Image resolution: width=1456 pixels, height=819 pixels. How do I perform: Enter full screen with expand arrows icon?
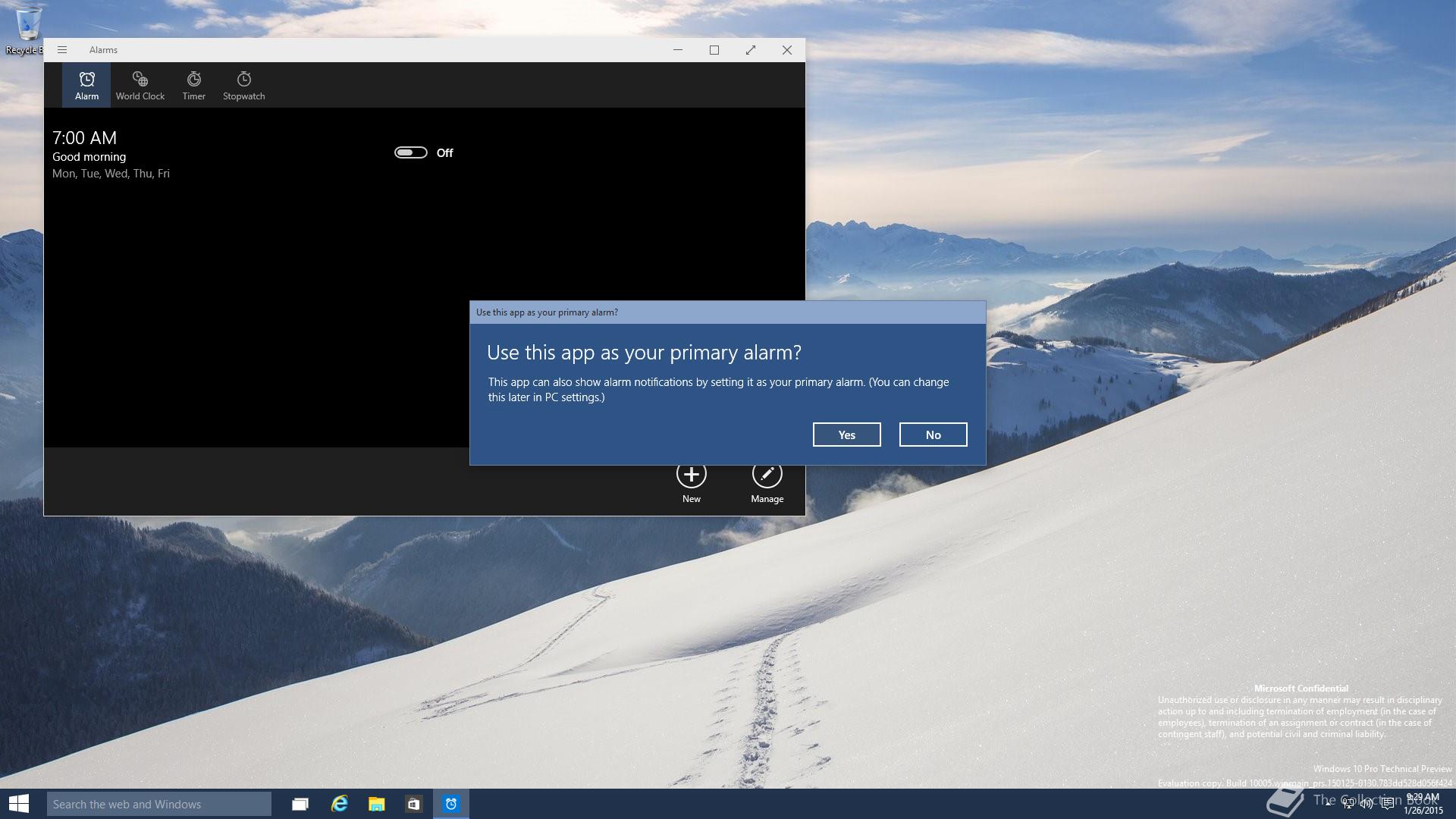tap(750, 50)
